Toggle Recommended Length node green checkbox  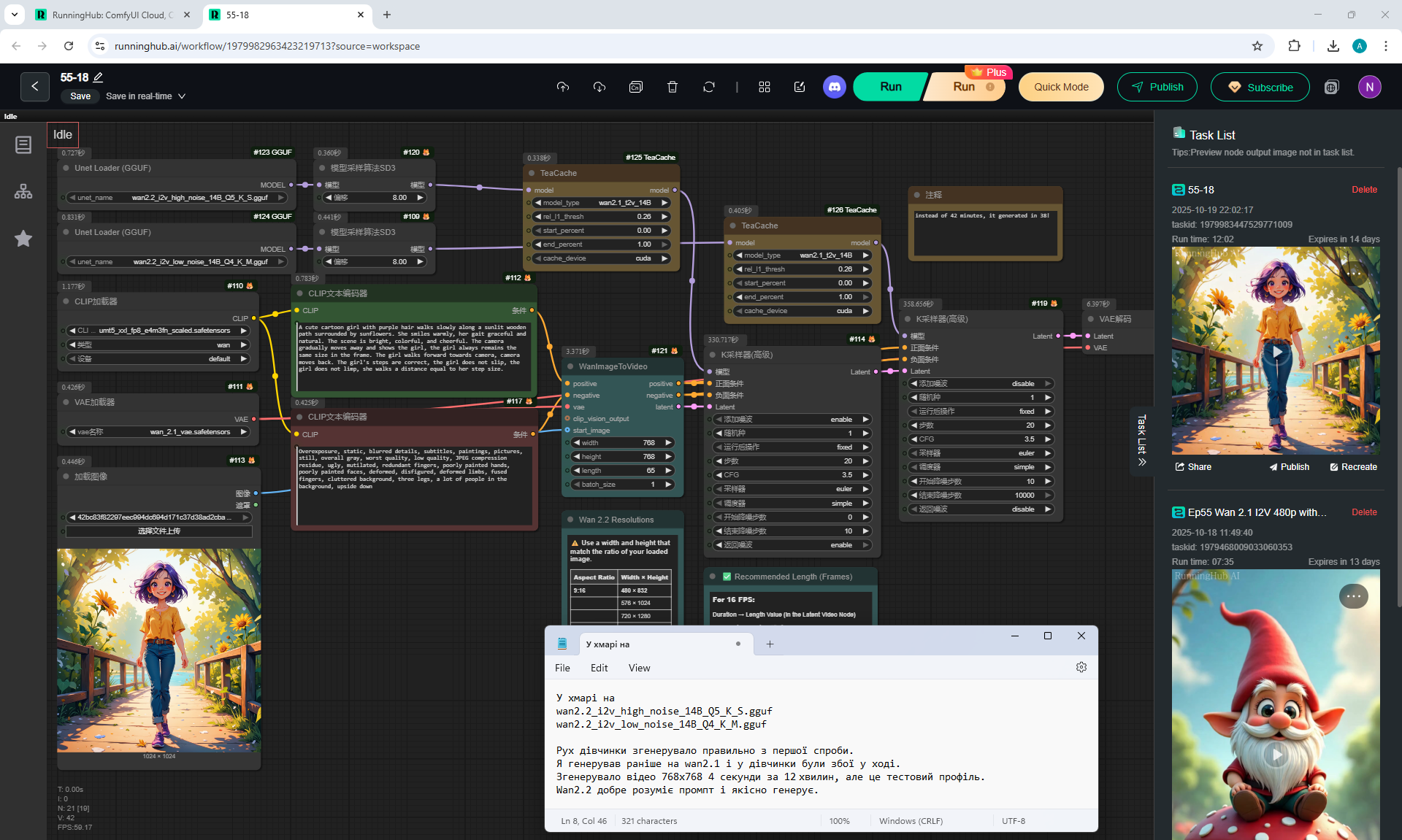(727, 577)
